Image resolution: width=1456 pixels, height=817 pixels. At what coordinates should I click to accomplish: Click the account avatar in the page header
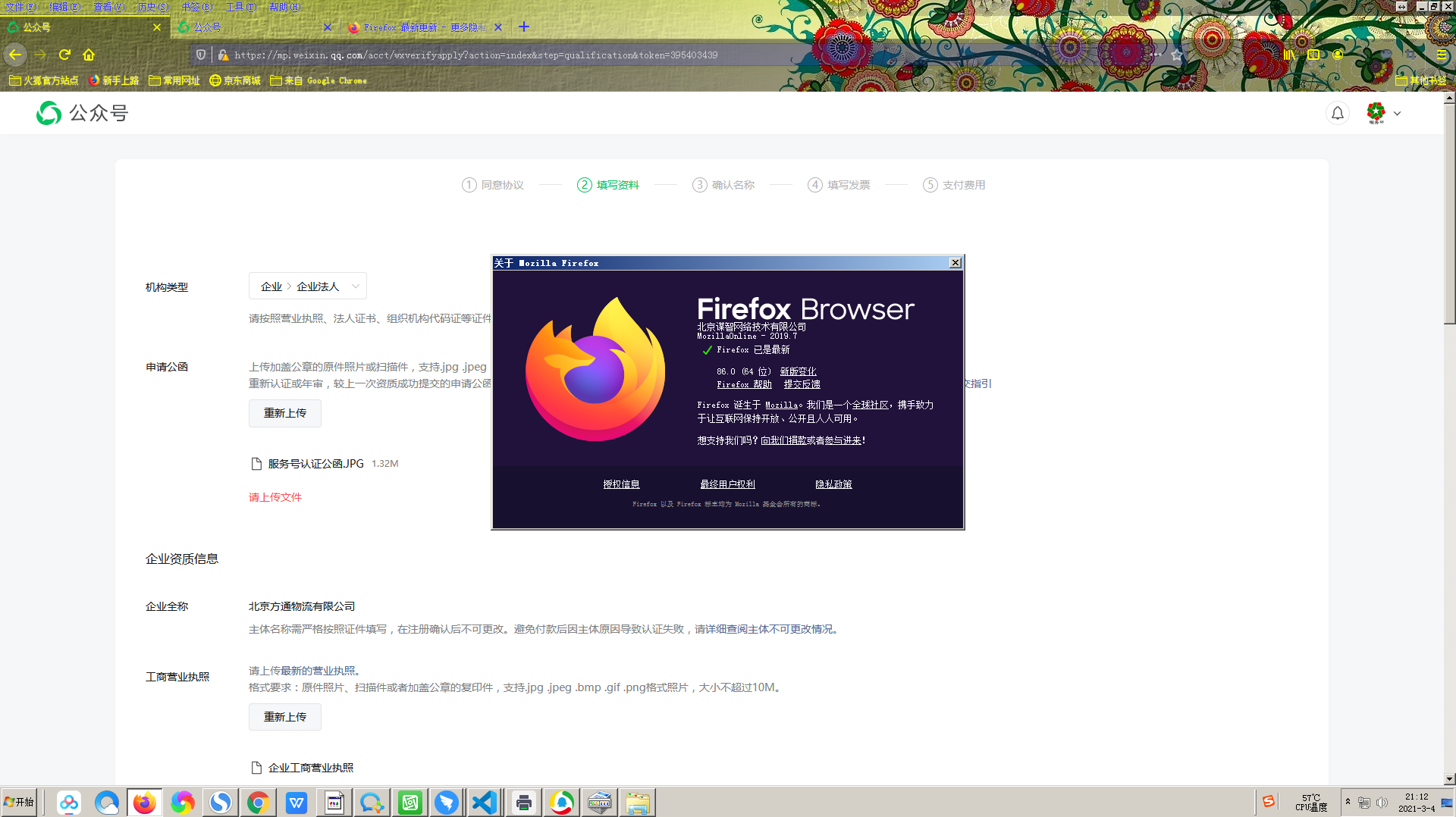click(x=1376, y=113)
